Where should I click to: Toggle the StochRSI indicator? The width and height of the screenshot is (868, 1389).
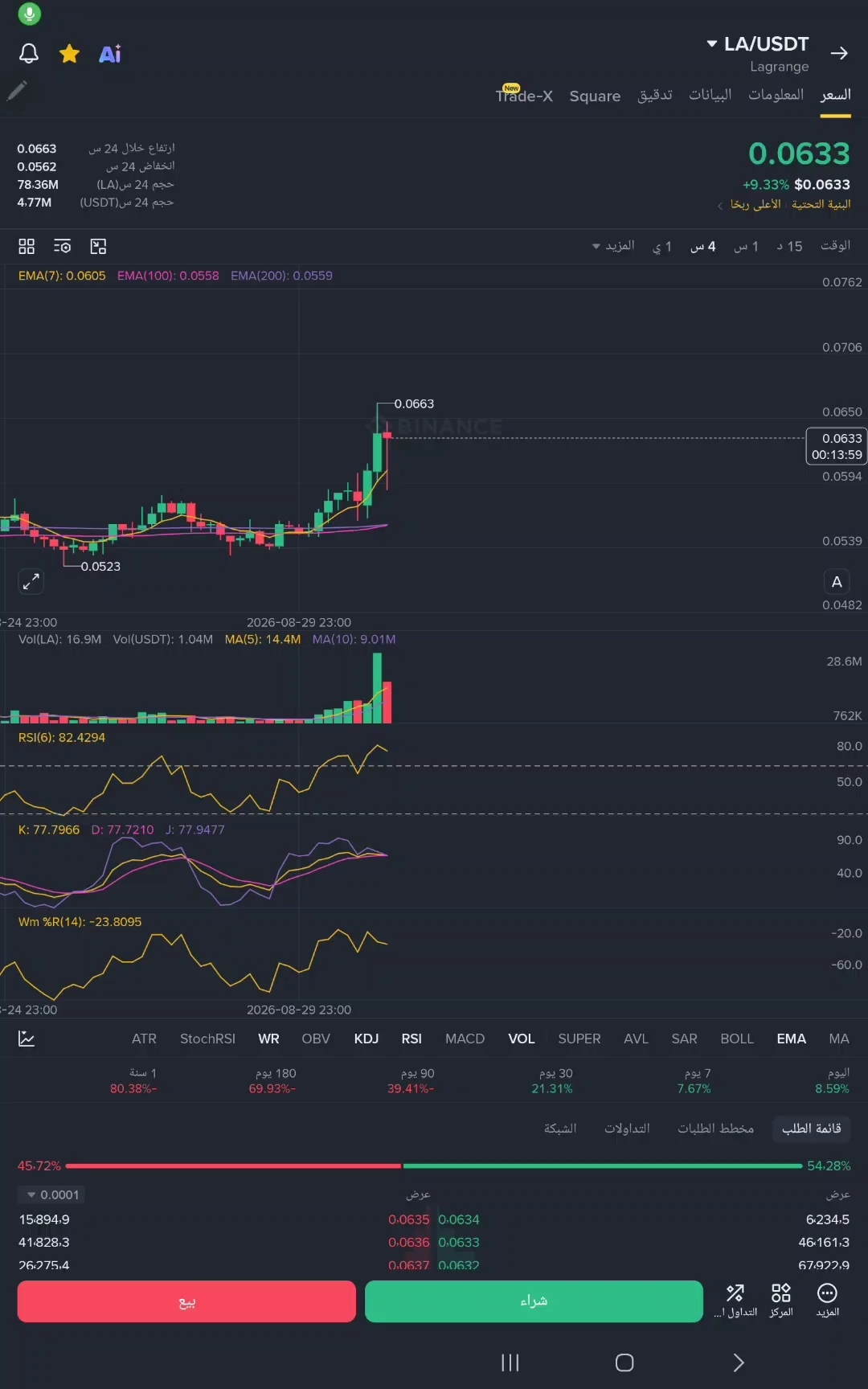click(x=207, y=1039)
